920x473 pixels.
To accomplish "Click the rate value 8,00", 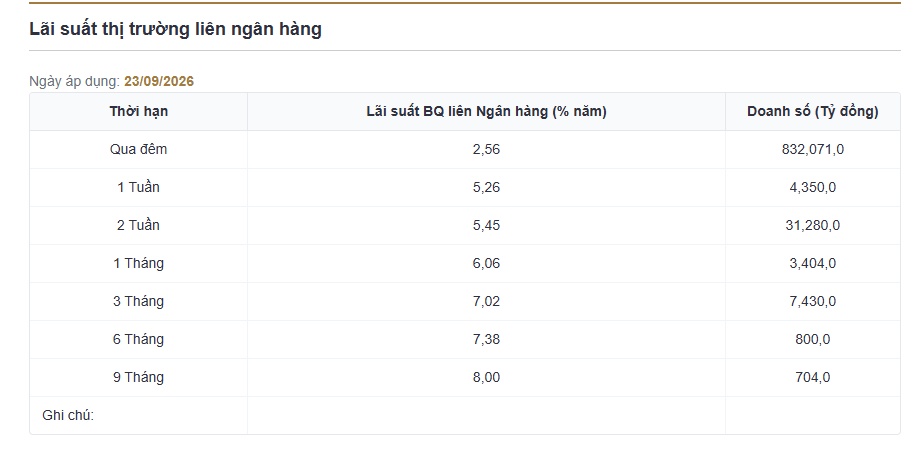I will [x=486, y=377].
